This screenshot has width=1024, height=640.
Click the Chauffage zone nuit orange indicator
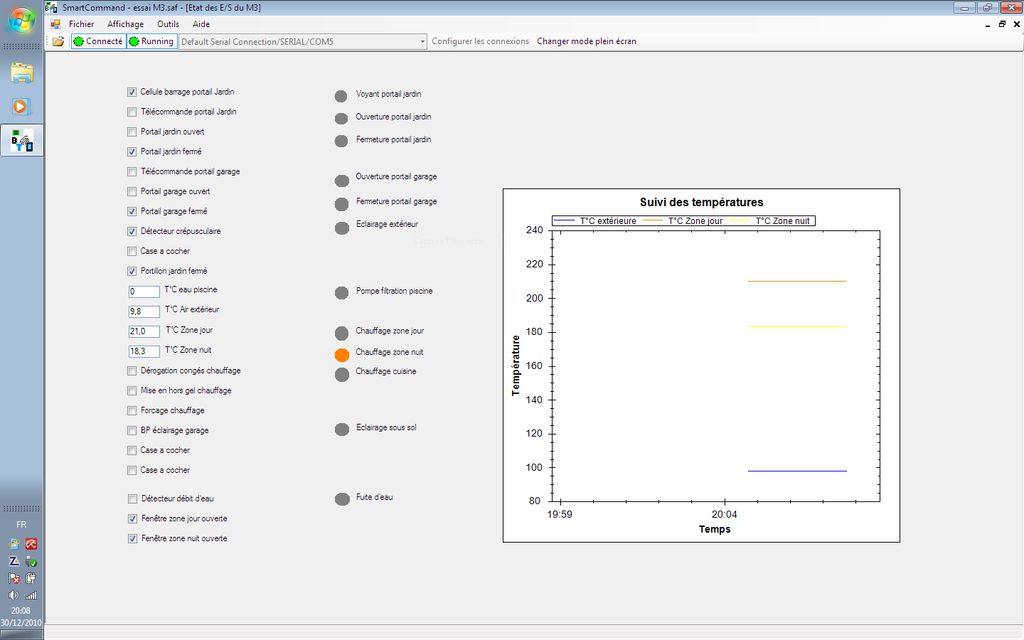(x=341, y=354)
